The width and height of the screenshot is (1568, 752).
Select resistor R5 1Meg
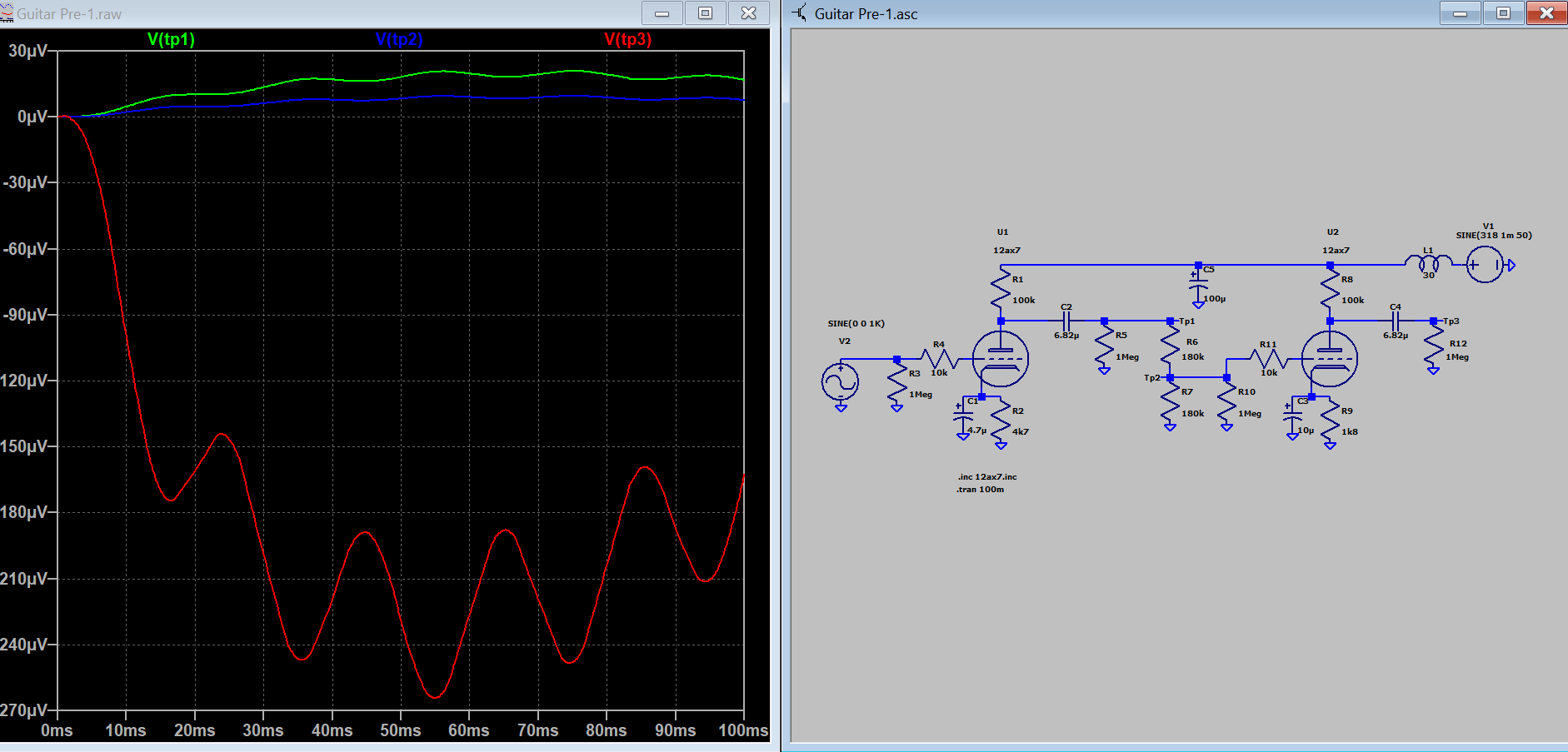(x=1104, y=346)
